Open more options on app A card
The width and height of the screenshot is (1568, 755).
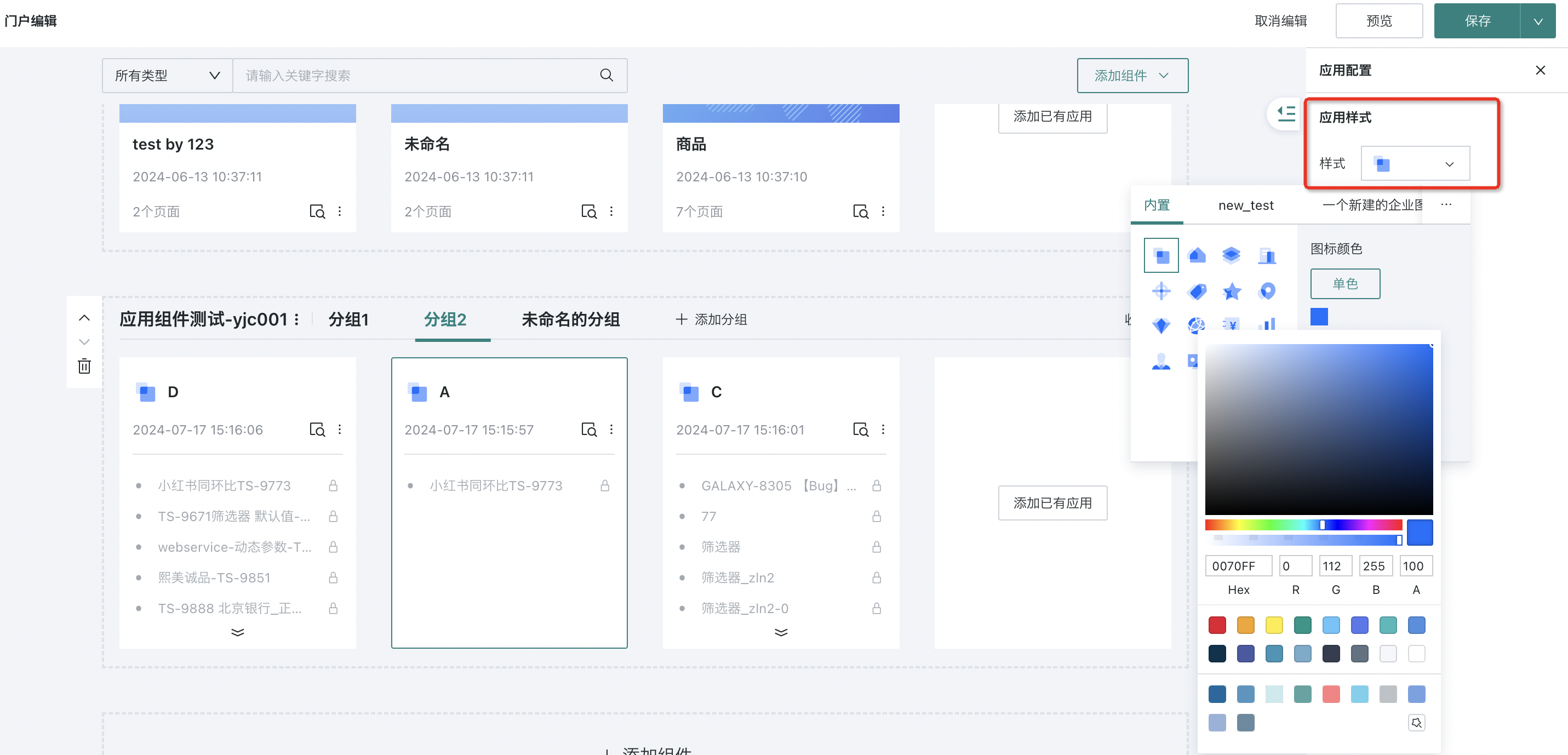tap(611, 429)
